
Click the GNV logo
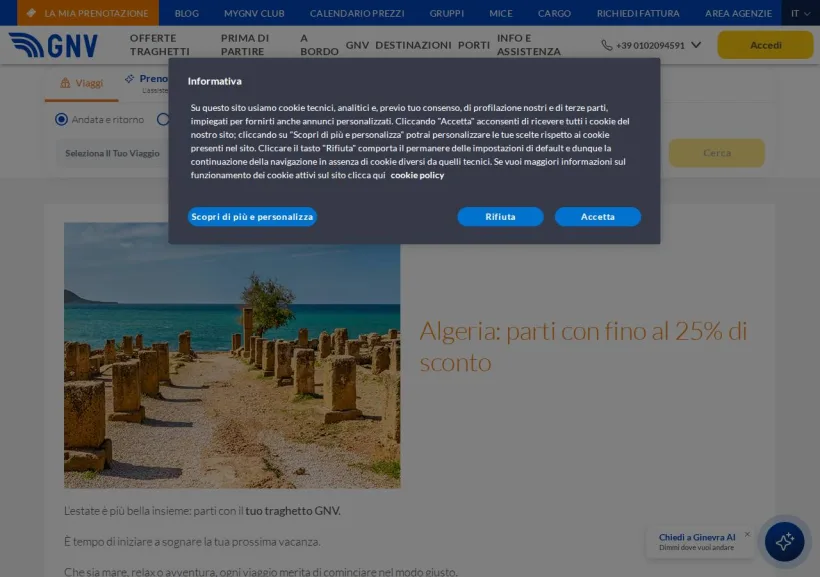[x=53, y=46]
